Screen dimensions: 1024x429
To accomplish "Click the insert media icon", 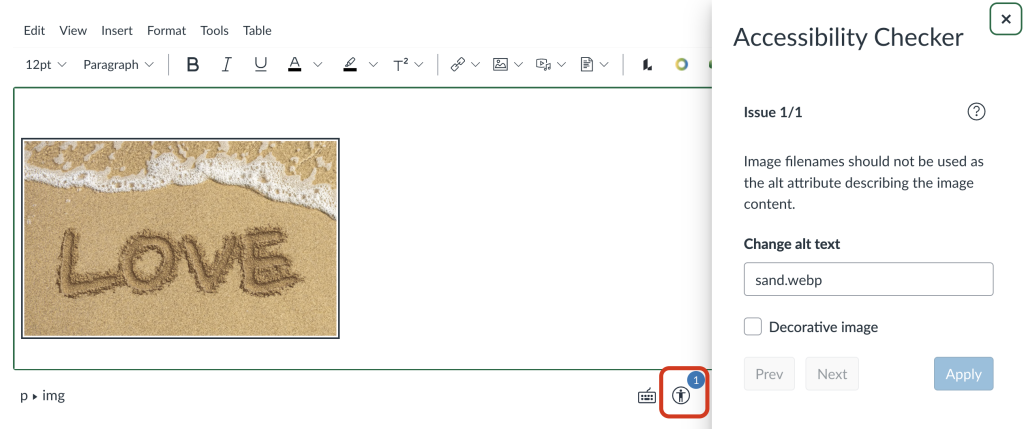I will [x=543, y=65].
